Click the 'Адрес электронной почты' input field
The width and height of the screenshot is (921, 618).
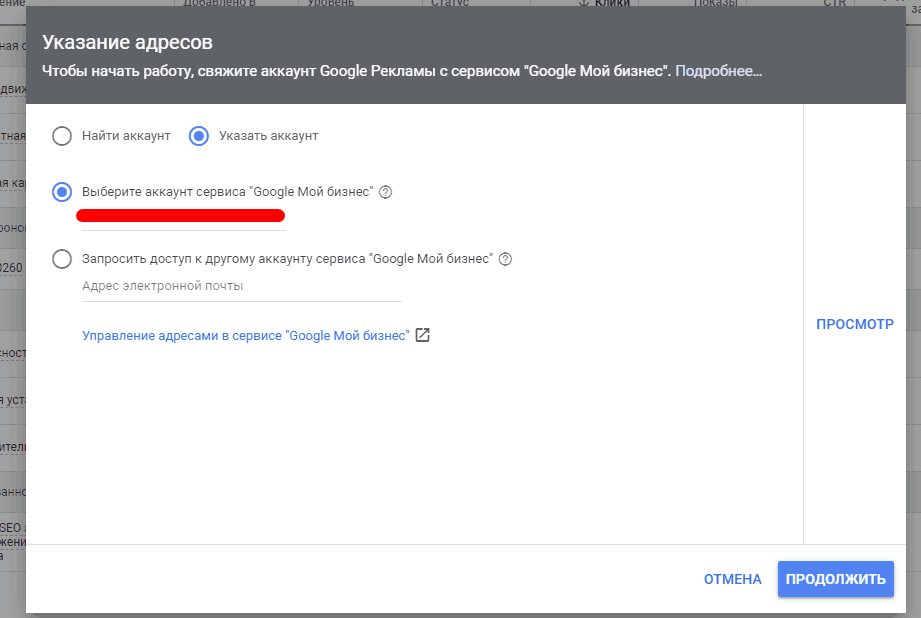tap(200, 285)
